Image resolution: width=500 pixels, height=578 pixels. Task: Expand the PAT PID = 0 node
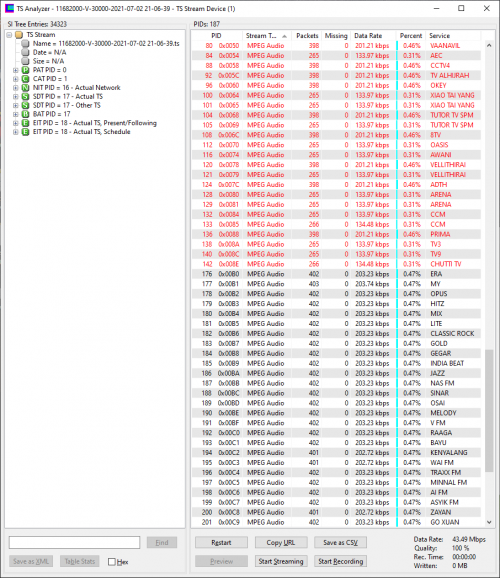pos(15,70)
